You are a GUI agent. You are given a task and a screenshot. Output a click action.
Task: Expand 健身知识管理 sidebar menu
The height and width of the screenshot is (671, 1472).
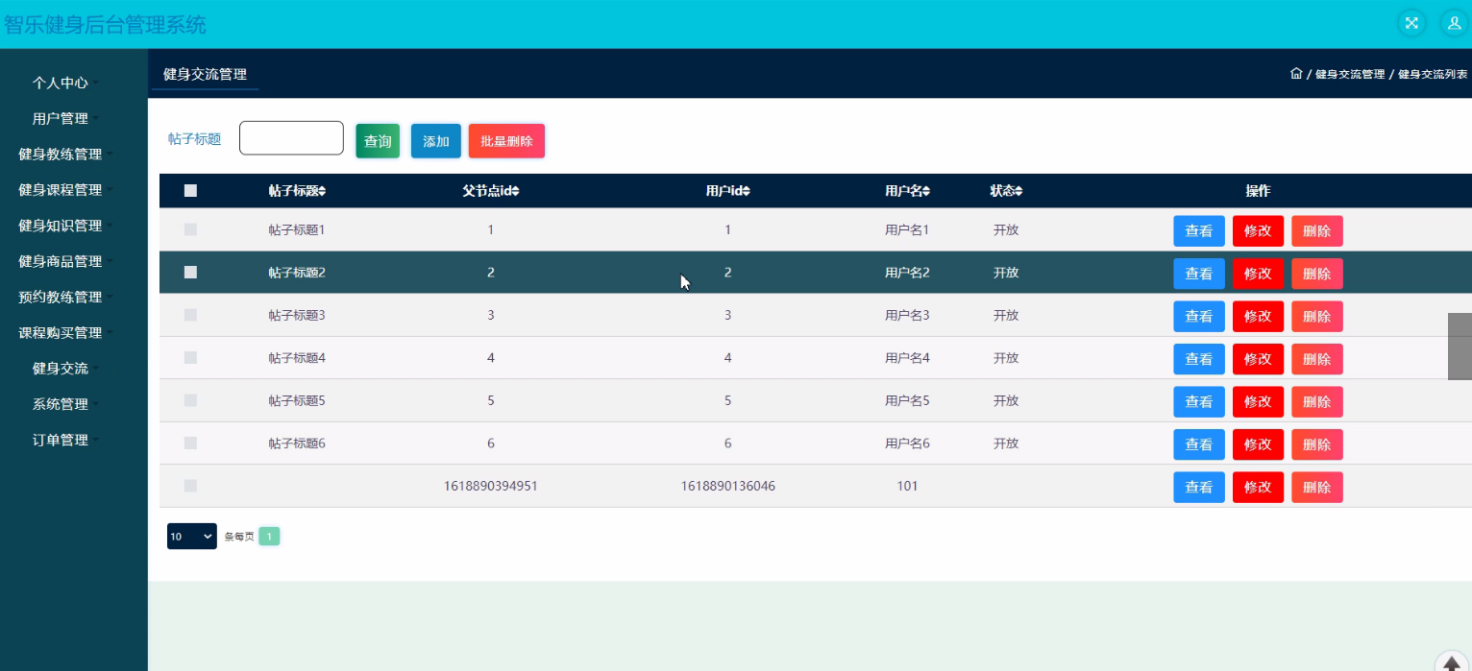(60, 226)
